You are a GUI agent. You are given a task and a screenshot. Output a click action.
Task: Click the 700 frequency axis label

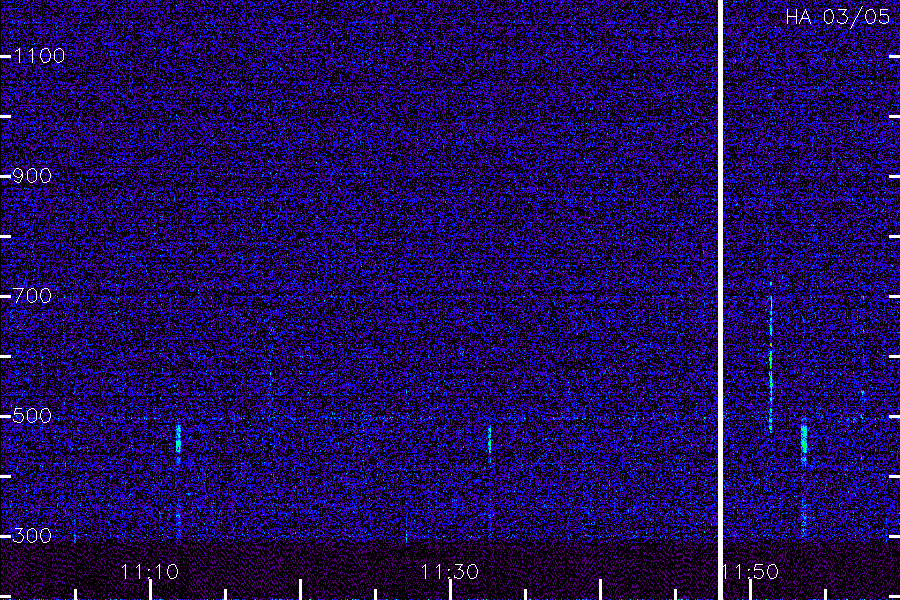[x=32, y=296]
